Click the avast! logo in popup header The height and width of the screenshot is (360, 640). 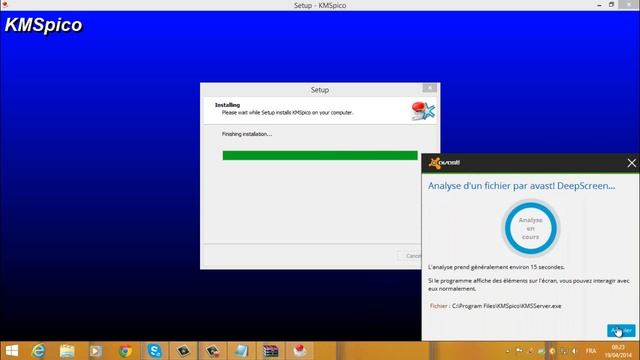pyautogui.click(x=444, y=163)
